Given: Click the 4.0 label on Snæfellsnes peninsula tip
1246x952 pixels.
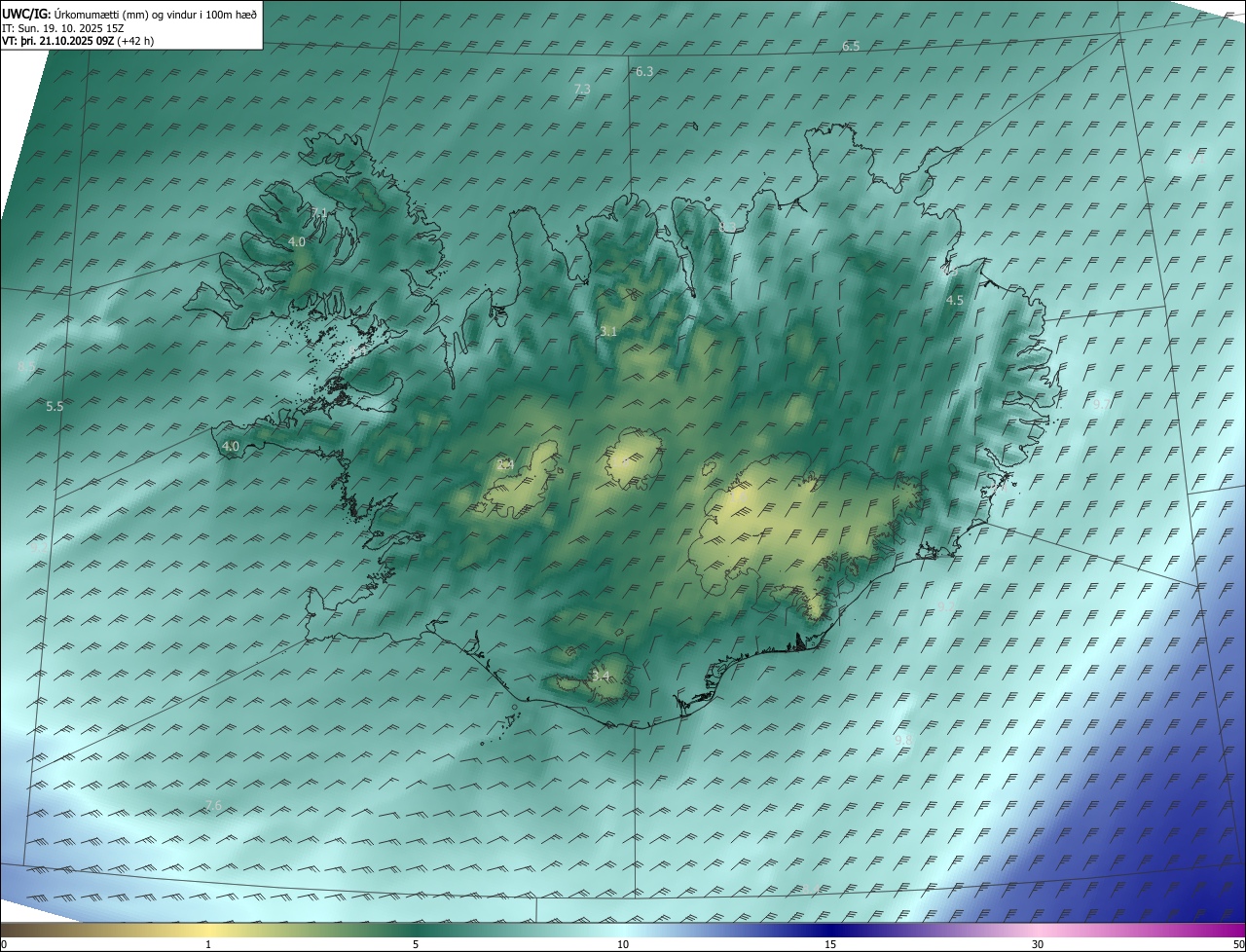Looking at the screenshot, I should (231, 446).
